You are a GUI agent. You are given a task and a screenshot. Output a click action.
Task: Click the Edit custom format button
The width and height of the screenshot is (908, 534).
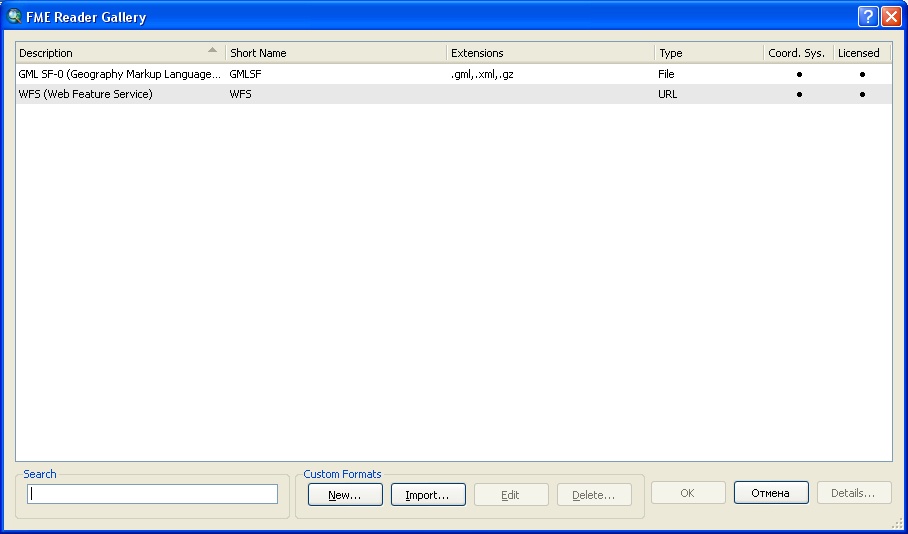pyautogui.click(x=511, y=495)
